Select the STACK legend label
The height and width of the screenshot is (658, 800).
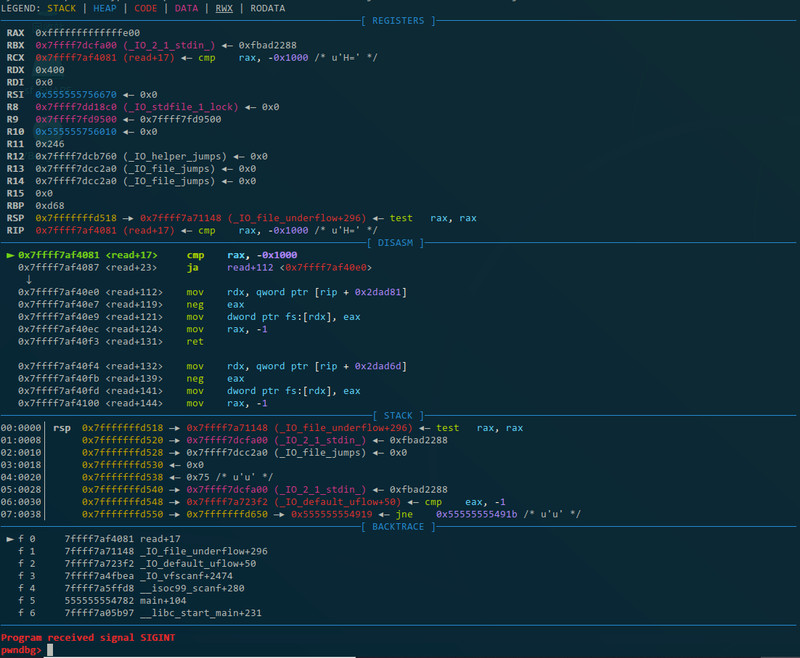point(61,8)
